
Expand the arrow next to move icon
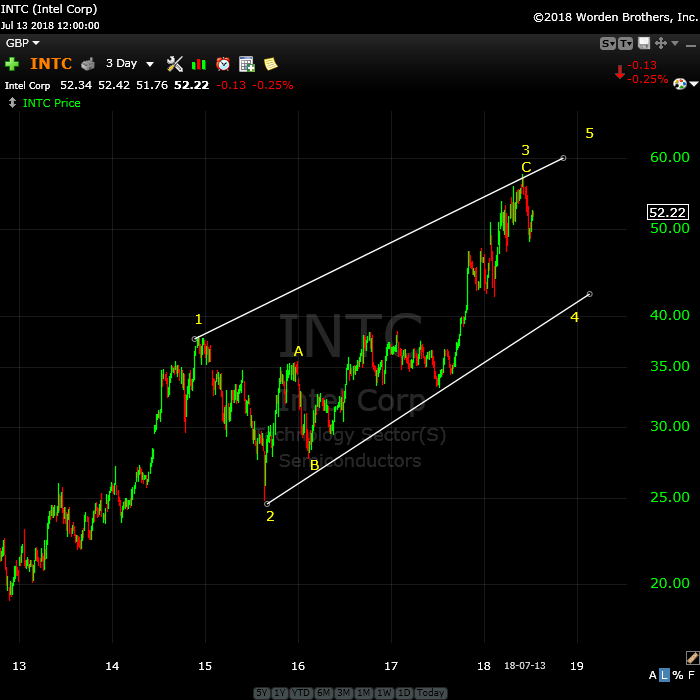pos(675,43)
